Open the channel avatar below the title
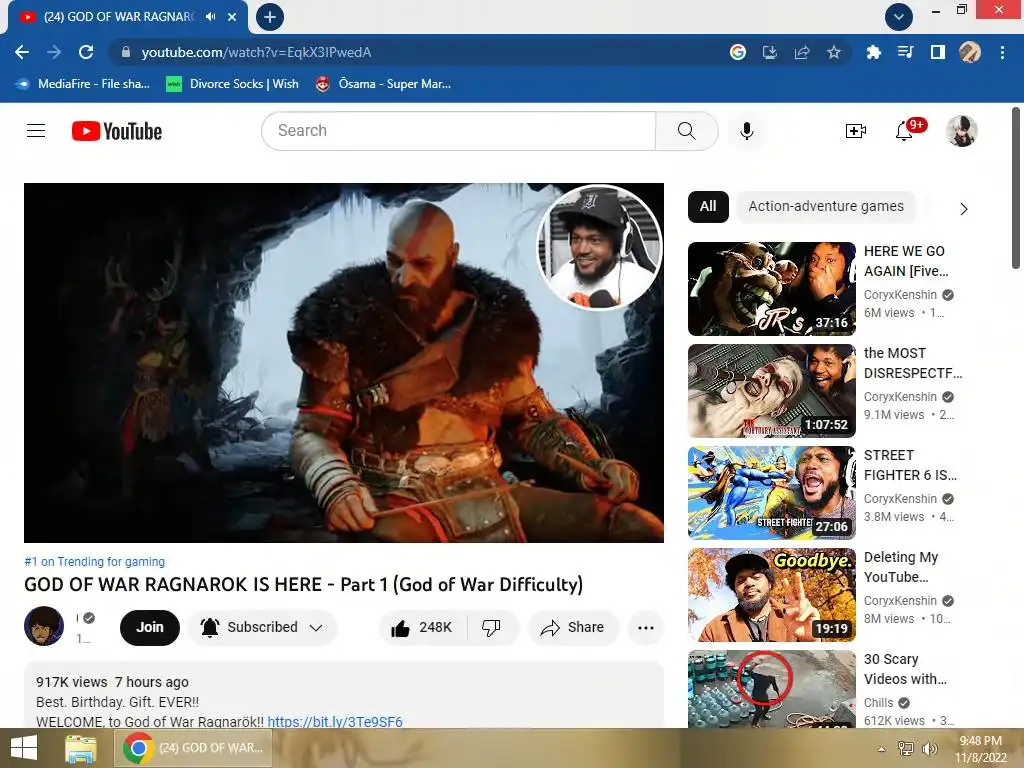Screen dimensions: 1024x768 [x=44, y=626]
